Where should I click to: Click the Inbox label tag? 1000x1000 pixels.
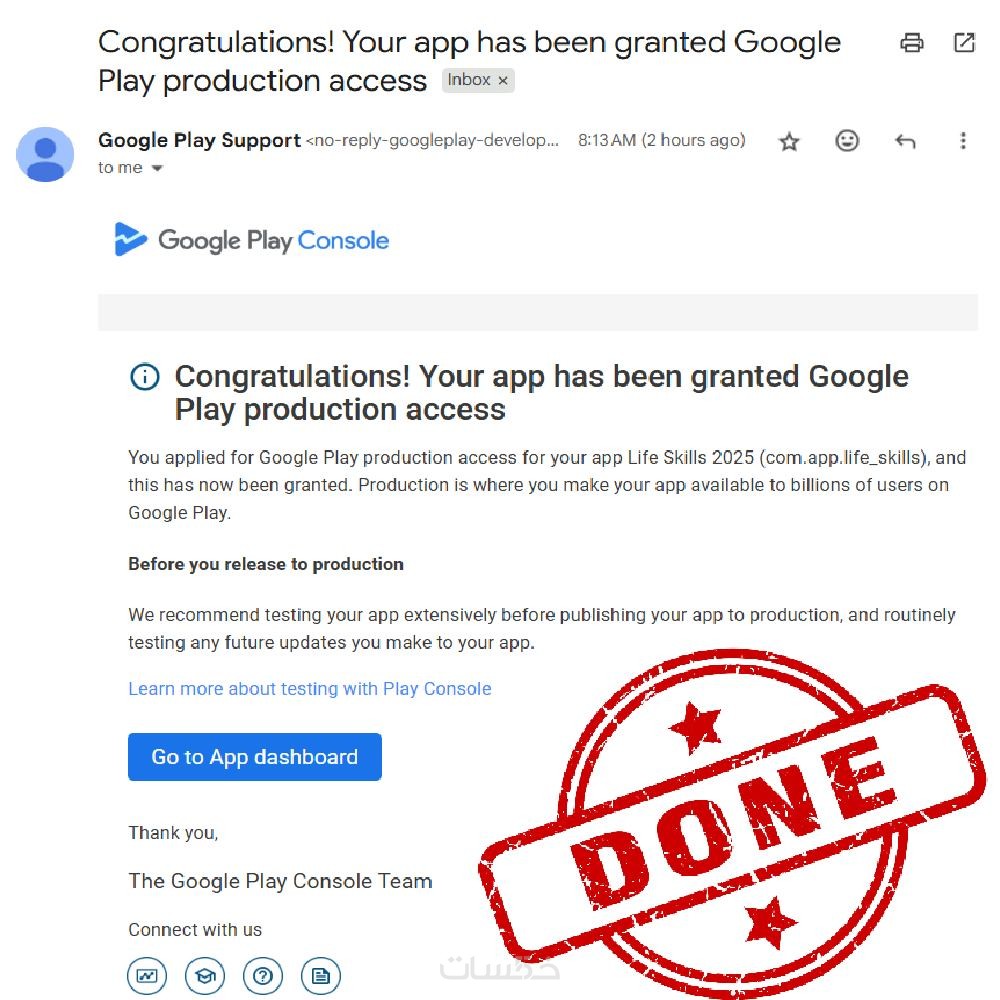[x=468, y=81]
